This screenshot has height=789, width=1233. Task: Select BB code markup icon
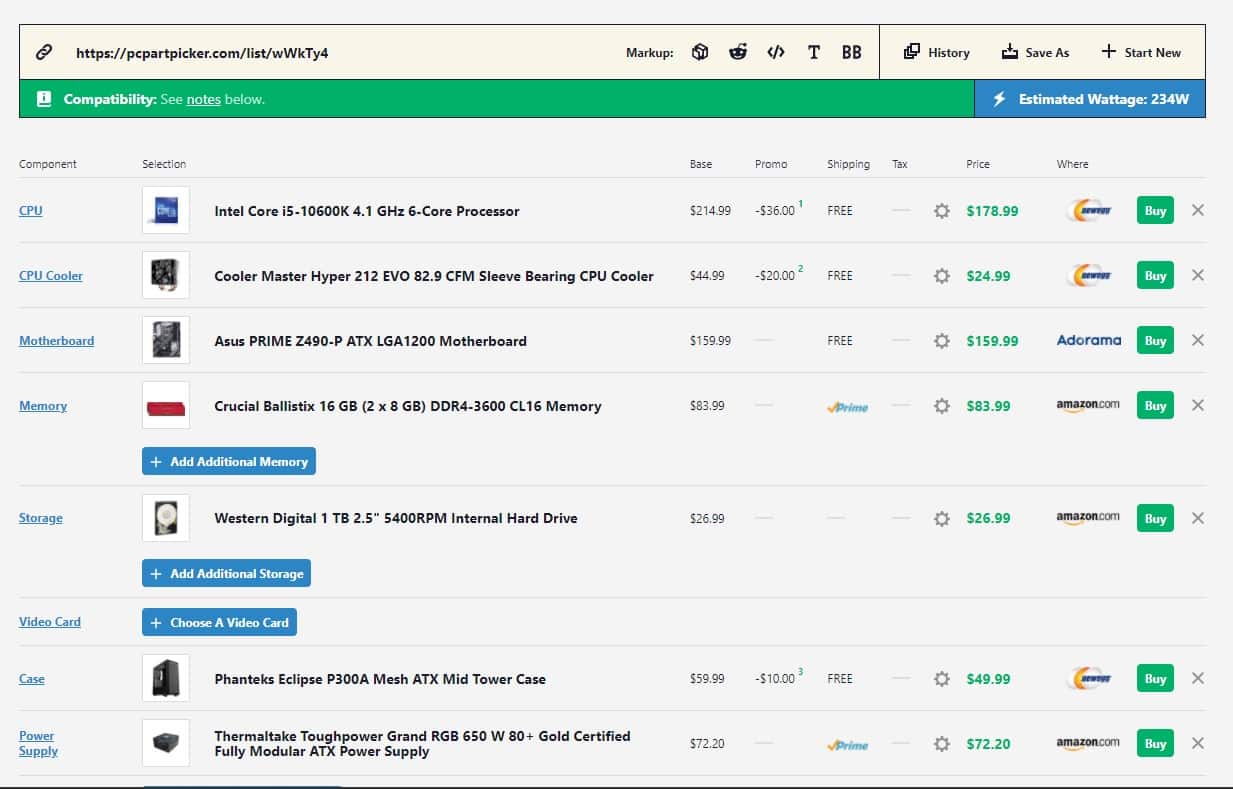pos(851,52)
